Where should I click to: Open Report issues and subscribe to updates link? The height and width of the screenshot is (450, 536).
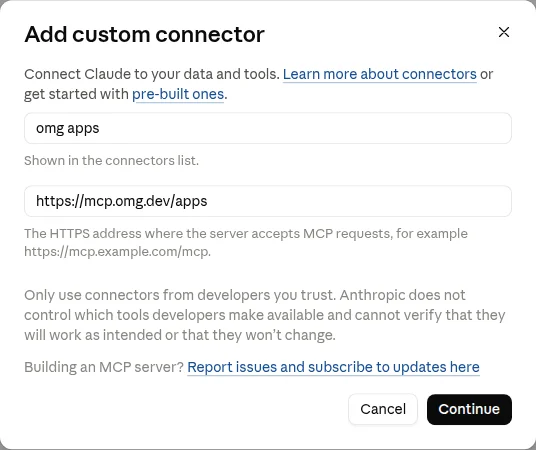click(333, 367)
